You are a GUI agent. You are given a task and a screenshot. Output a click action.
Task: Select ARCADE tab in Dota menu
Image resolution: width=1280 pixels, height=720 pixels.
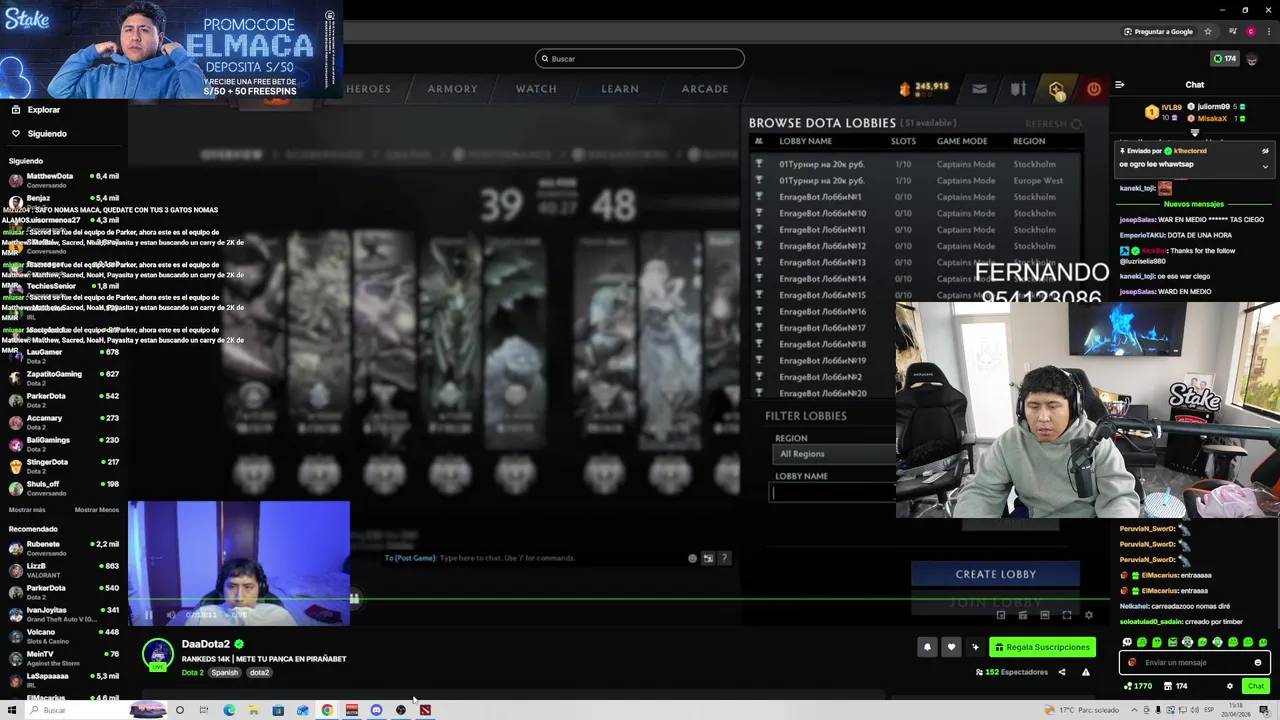coord(705,89)
